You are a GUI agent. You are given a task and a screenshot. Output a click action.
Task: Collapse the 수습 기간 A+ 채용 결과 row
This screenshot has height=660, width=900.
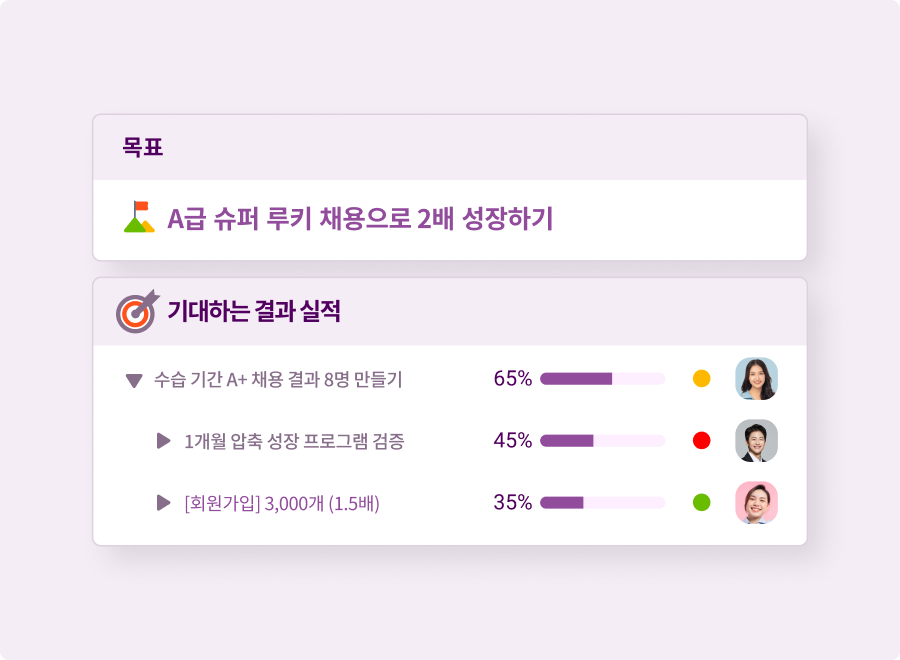[x=134, y=380]
